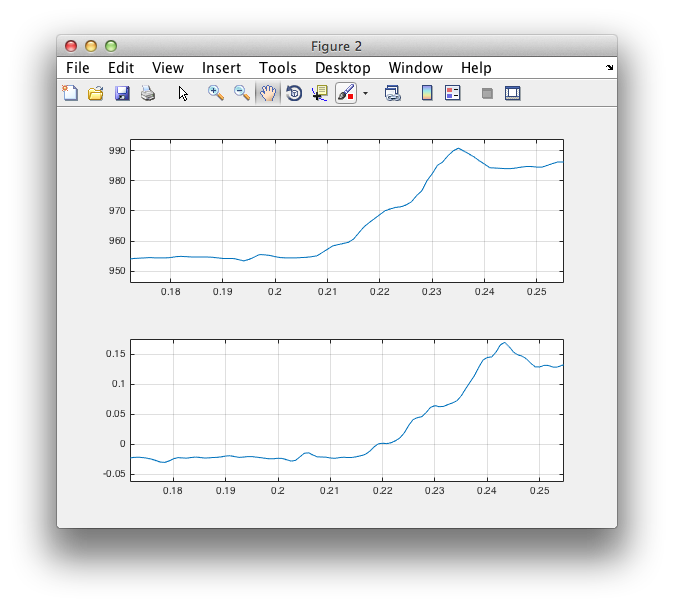The image size is (674, 607).
Task: Open the Insert menu
Action: [x=221, y=68]
